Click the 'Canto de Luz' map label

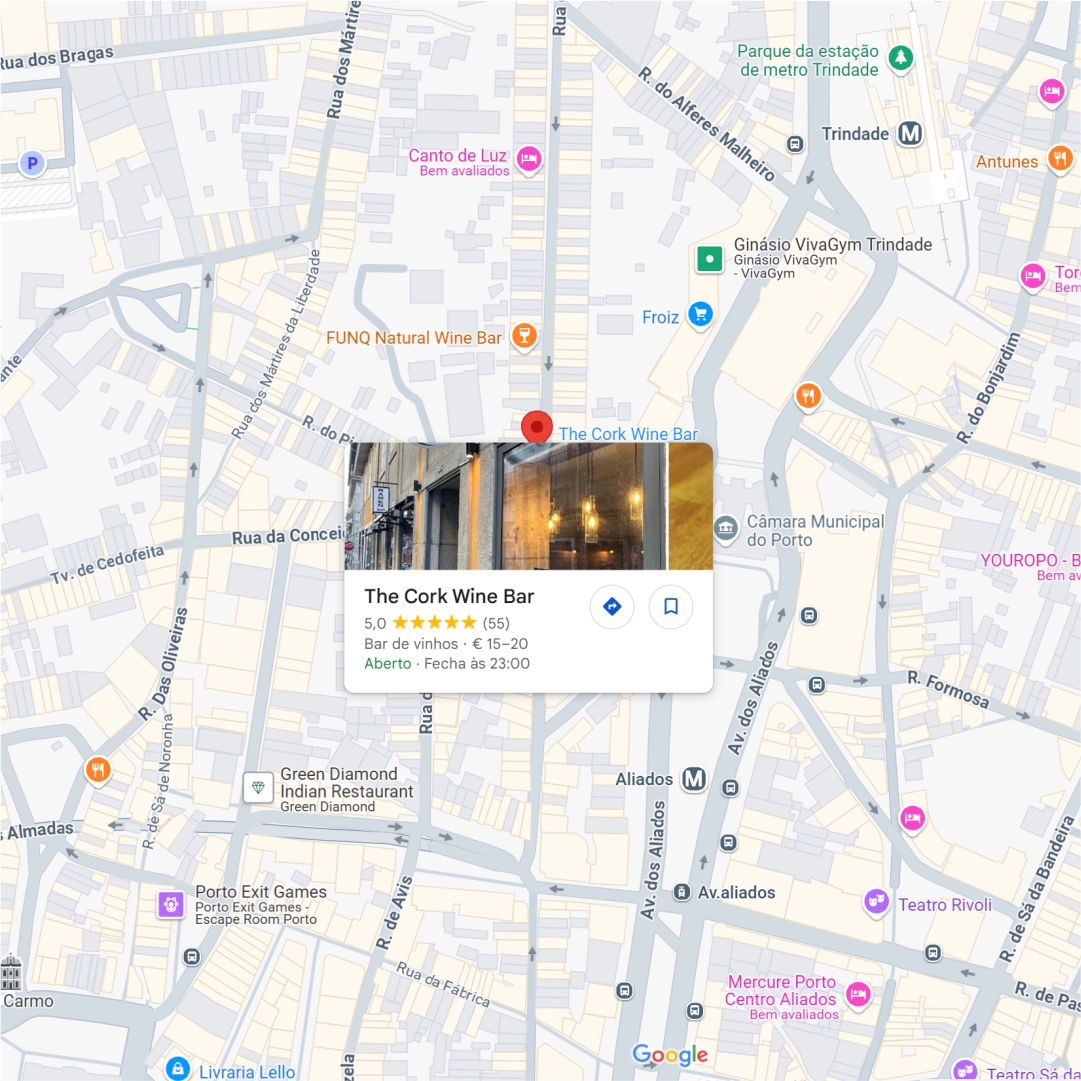pyautogui.click(x=458, y=156)
